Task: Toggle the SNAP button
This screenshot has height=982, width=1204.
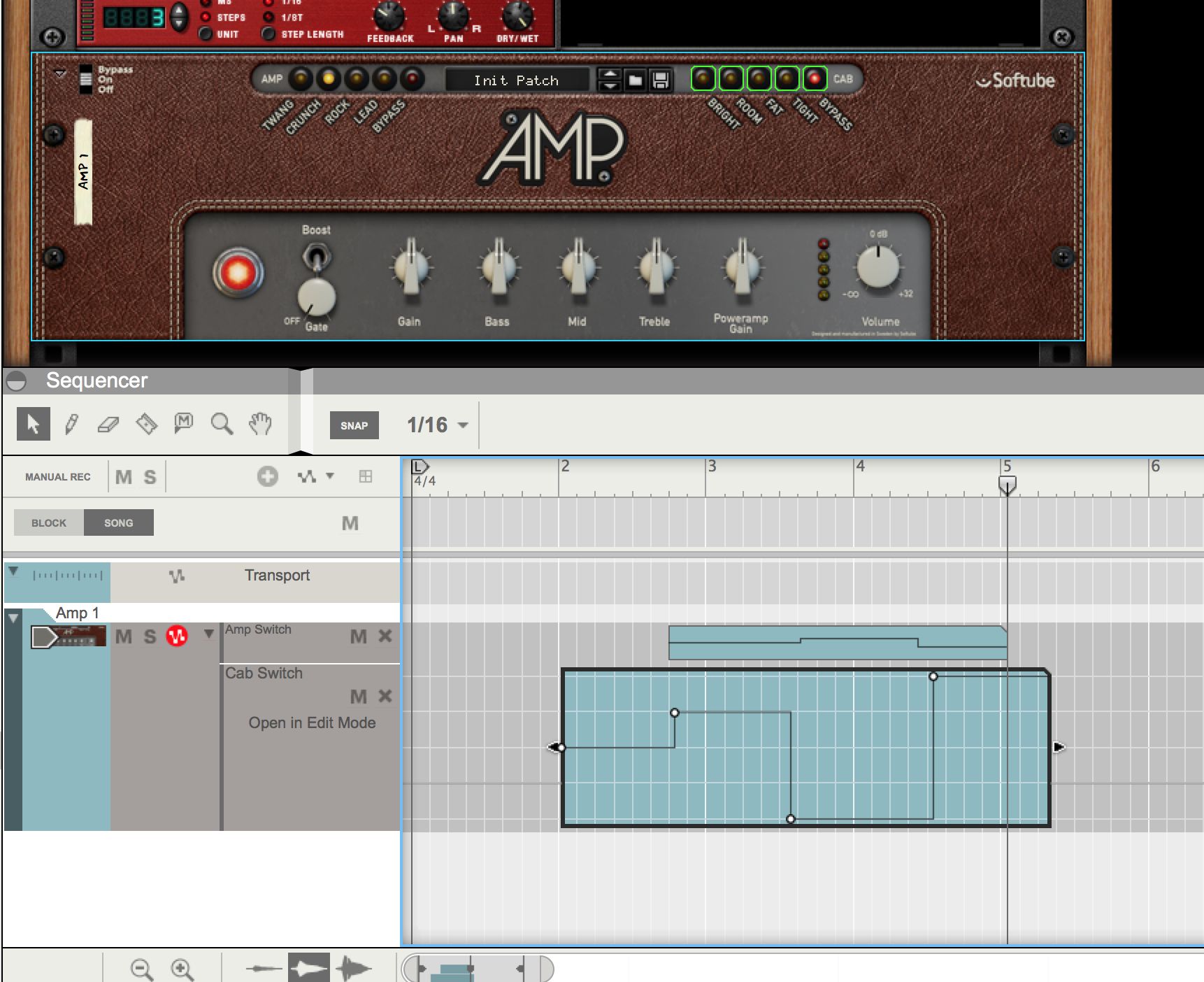Action: coord(354,425)
